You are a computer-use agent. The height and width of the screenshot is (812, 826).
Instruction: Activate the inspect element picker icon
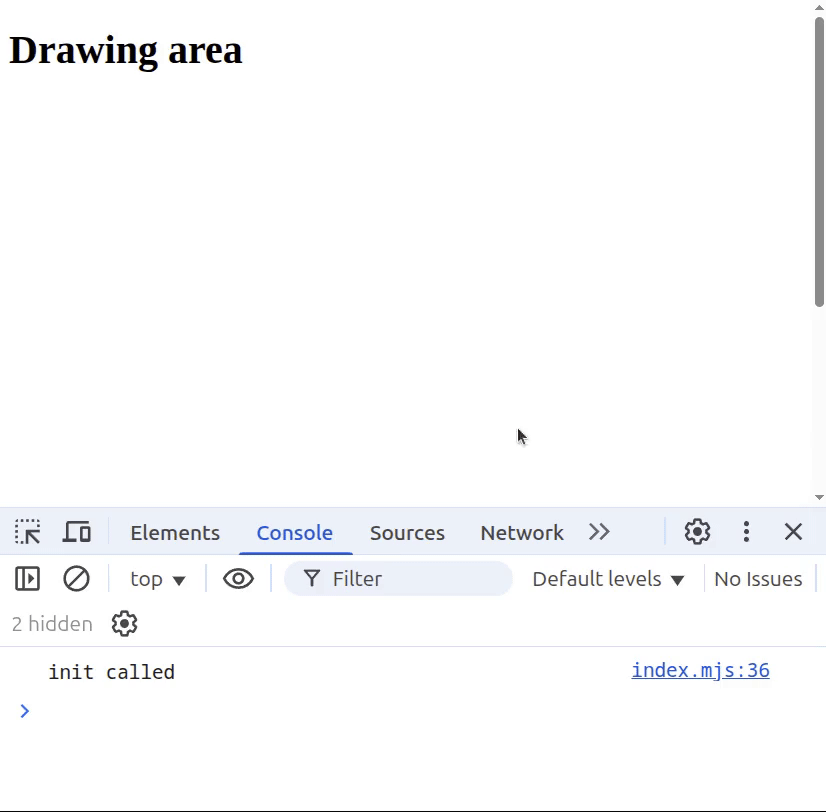tap(27, 532)
